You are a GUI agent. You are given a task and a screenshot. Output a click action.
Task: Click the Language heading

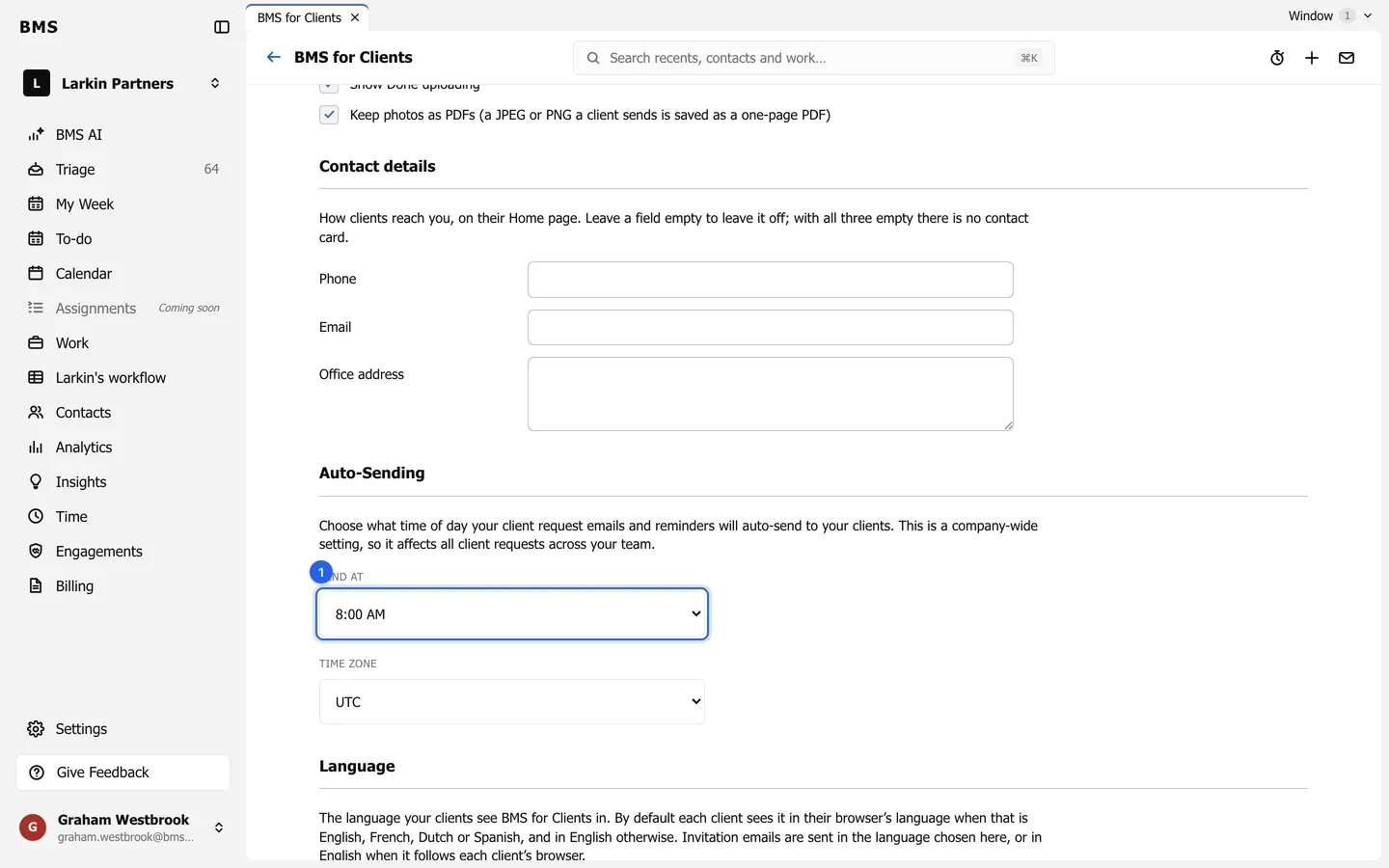tap(357, 767)
